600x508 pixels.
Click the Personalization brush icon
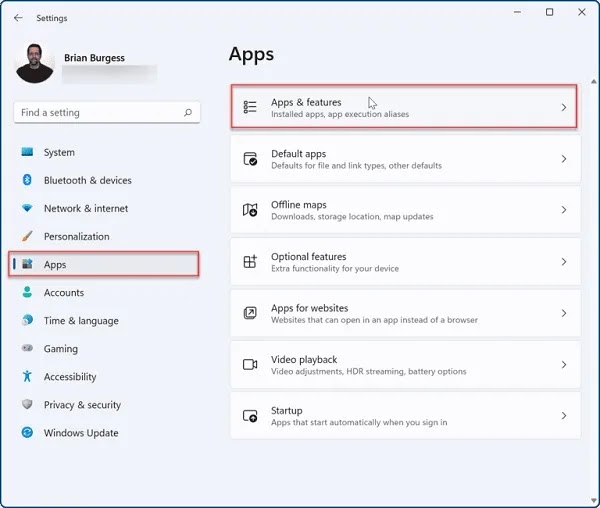pyautogui.click(x=27, y=236)
